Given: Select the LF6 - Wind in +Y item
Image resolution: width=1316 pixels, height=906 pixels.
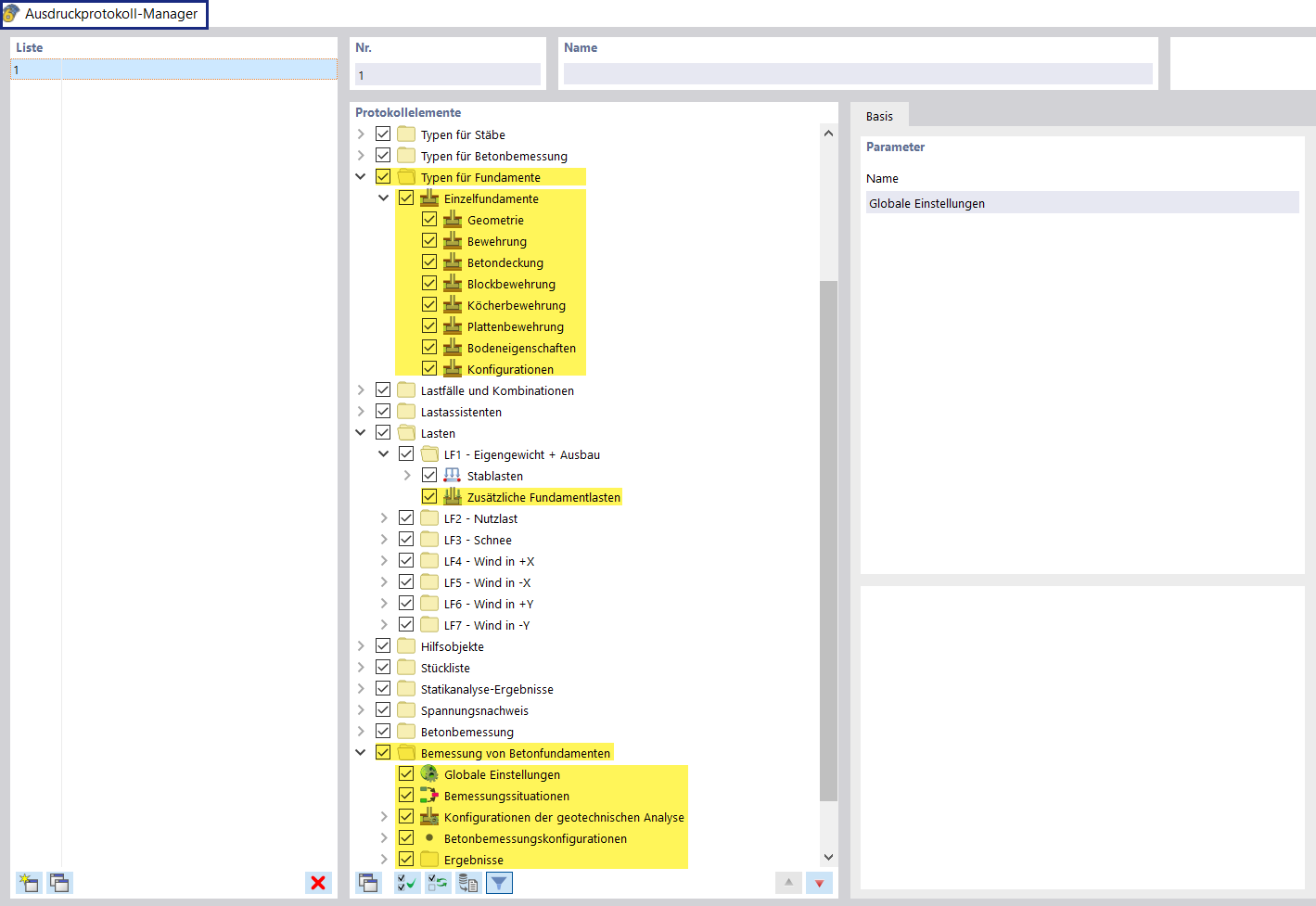Looking at the screenshot, I should click(x=489, y=604).
